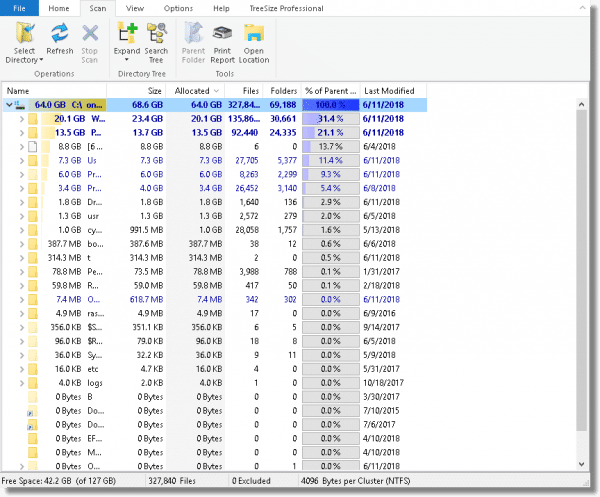Click folder icon of logs row
The height and width of the screenshot is (497, 600).
coord(33,383)
